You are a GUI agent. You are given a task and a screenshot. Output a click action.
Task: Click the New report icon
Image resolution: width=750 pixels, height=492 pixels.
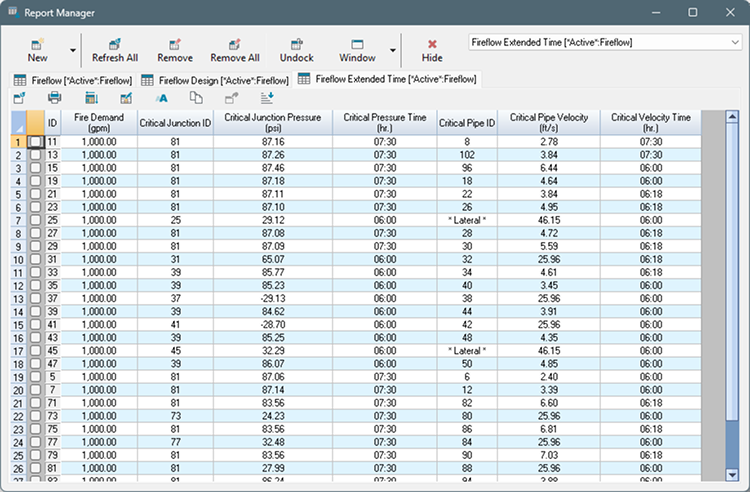pos(38,44)
